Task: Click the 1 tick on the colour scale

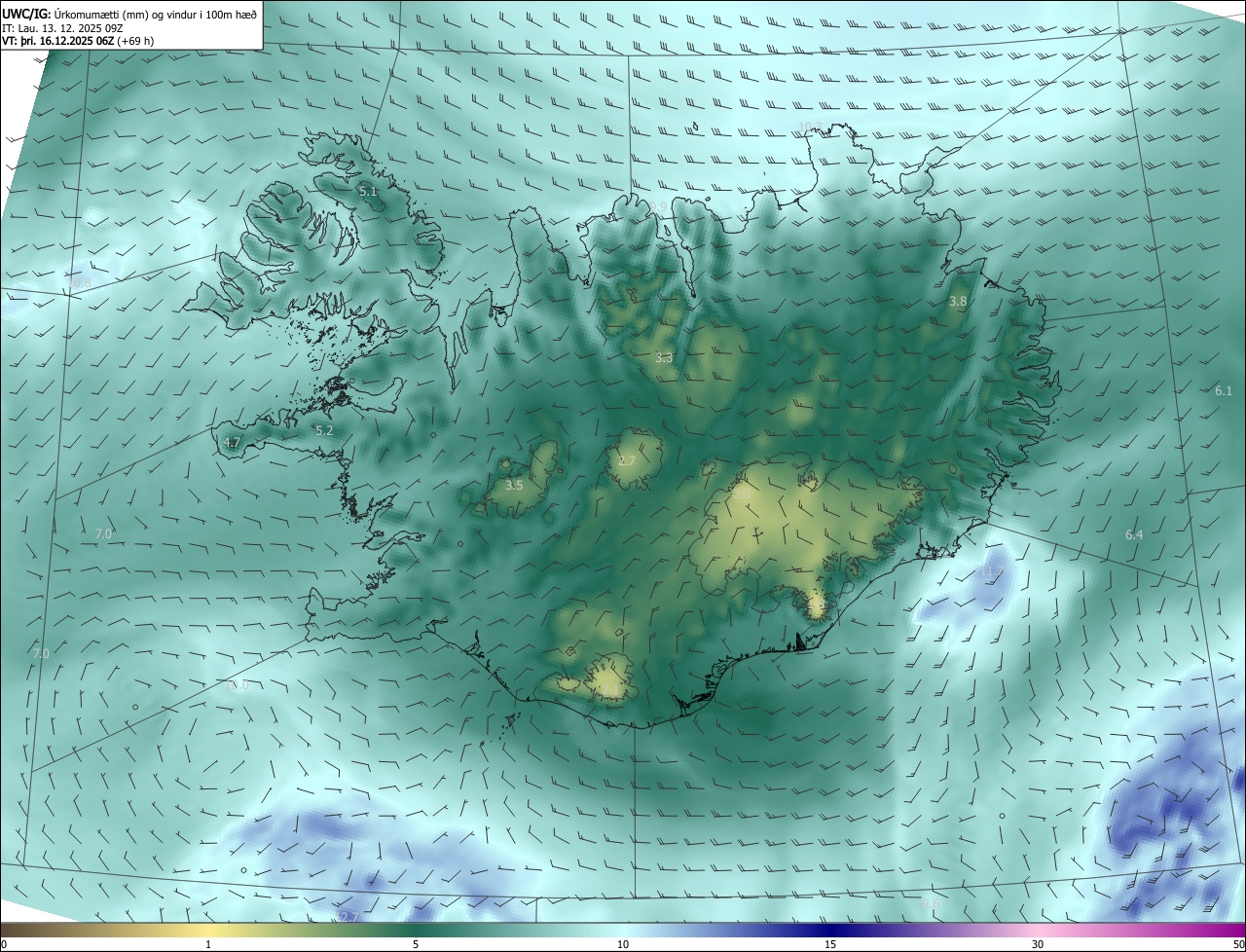Action: 208,944
